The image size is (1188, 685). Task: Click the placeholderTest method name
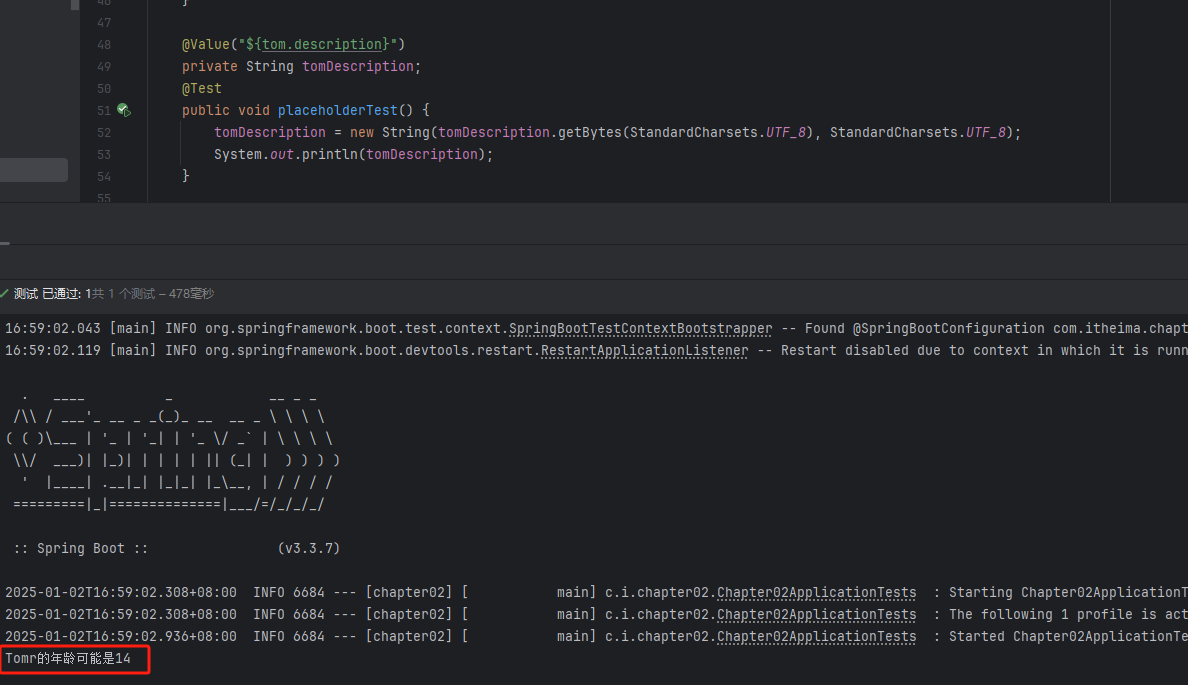coord(337,110)
